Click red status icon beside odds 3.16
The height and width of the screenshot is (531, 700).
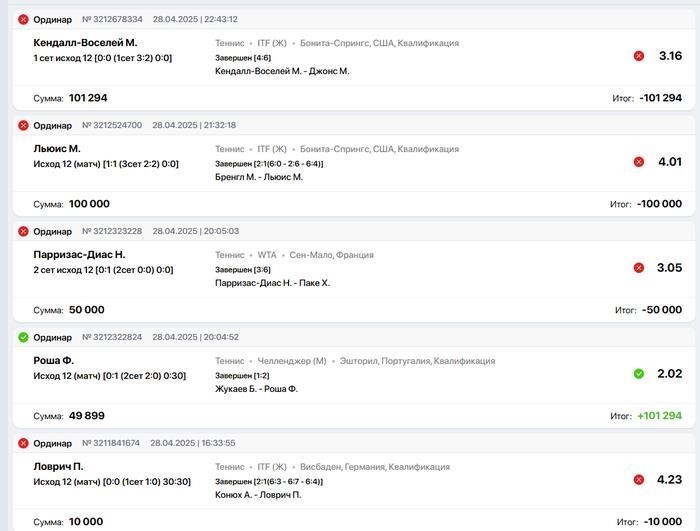(x=639, y=56)
